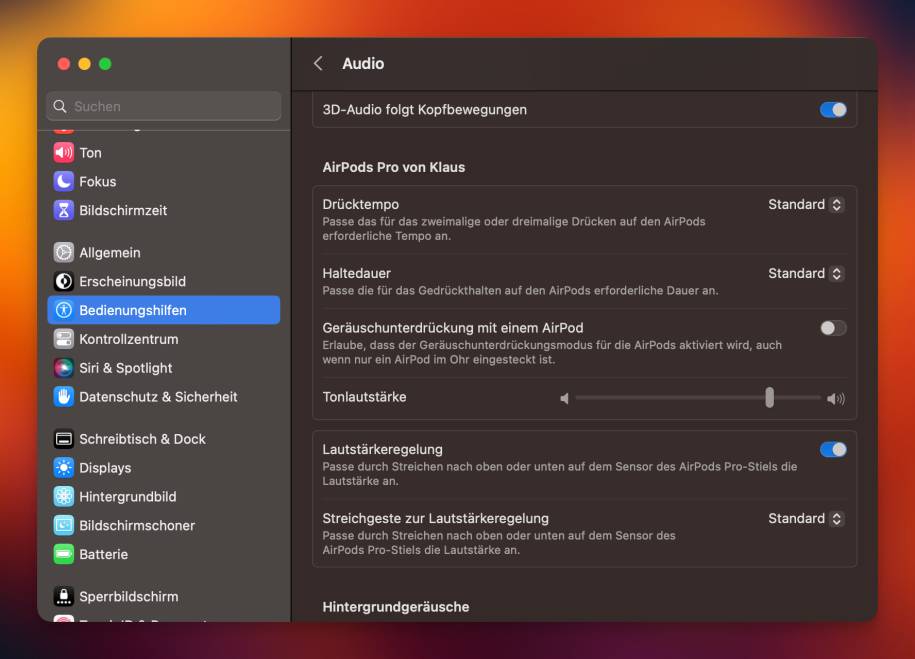Select Schreibtisch & Dock
Image resolution: width=915 pixels, height=659 pixels.
click(163, 439)
